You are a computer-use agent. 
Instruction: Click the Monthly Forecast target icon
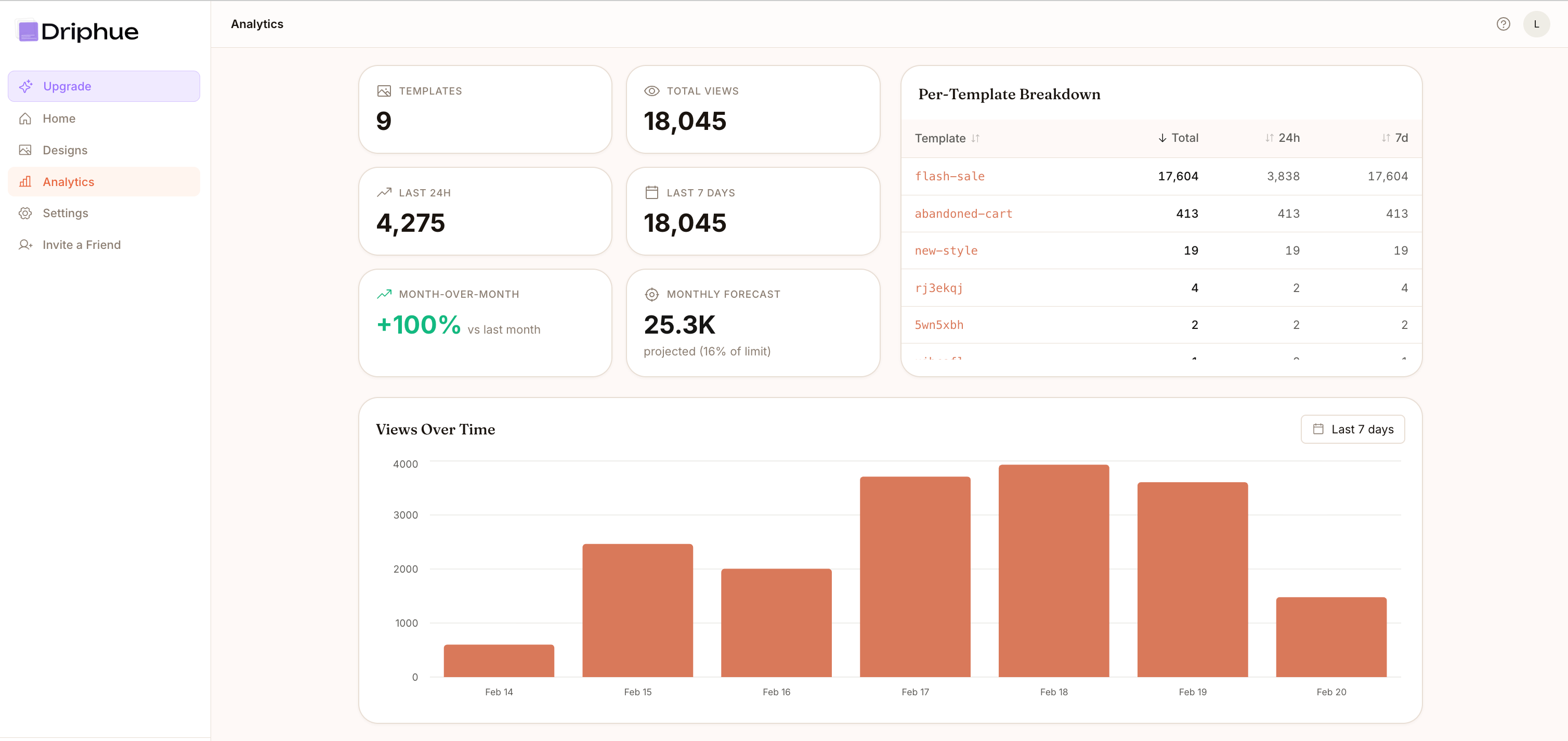point(652,295)
